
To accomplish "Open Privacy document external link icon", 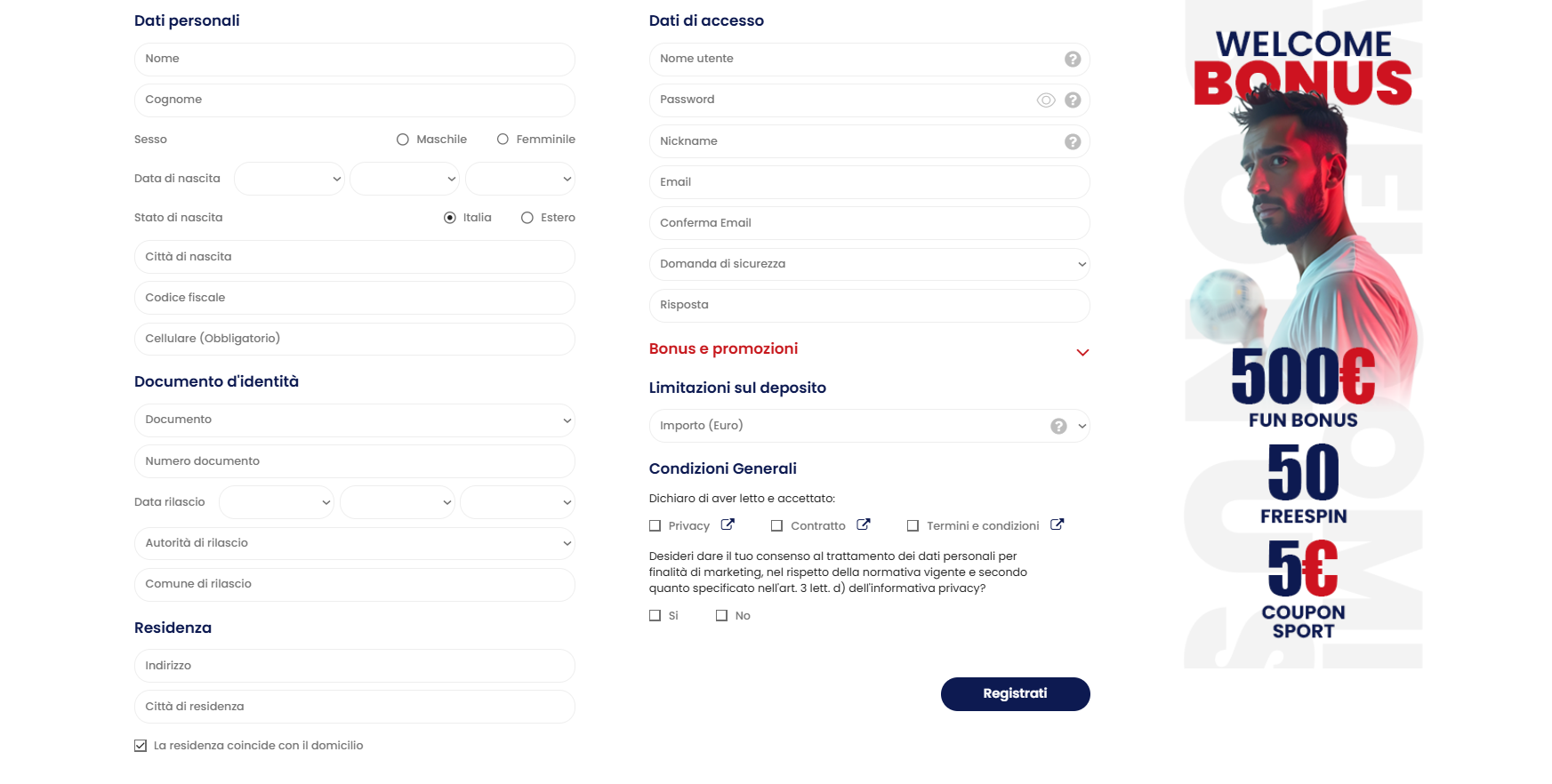I will pos(728,524).
